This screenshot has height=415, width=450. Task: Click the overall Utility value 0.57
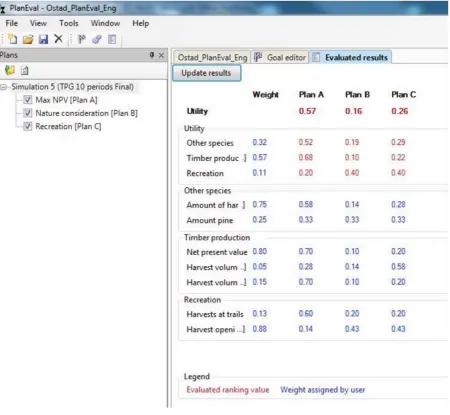click(307, 111)
